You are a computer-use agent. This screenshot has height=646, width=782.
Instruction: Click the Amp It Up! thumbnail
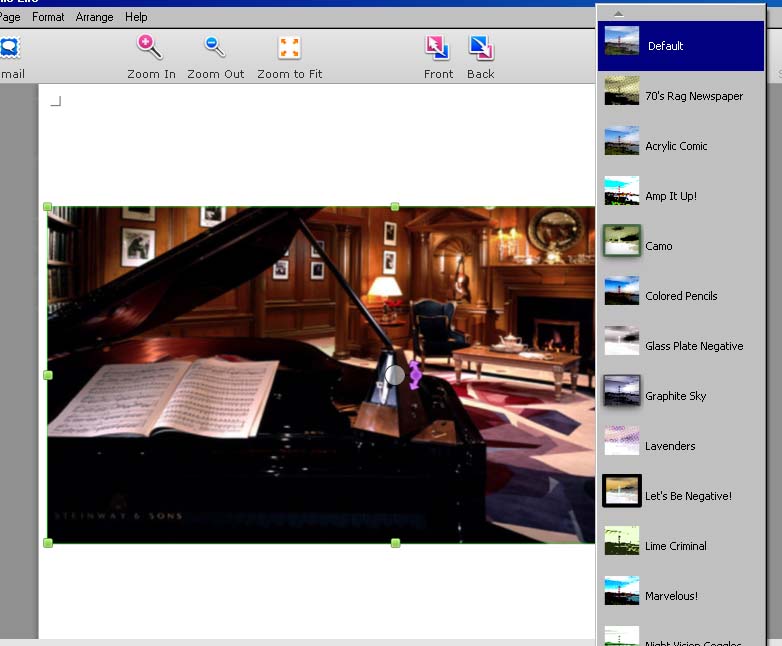[x=621, y=191]
